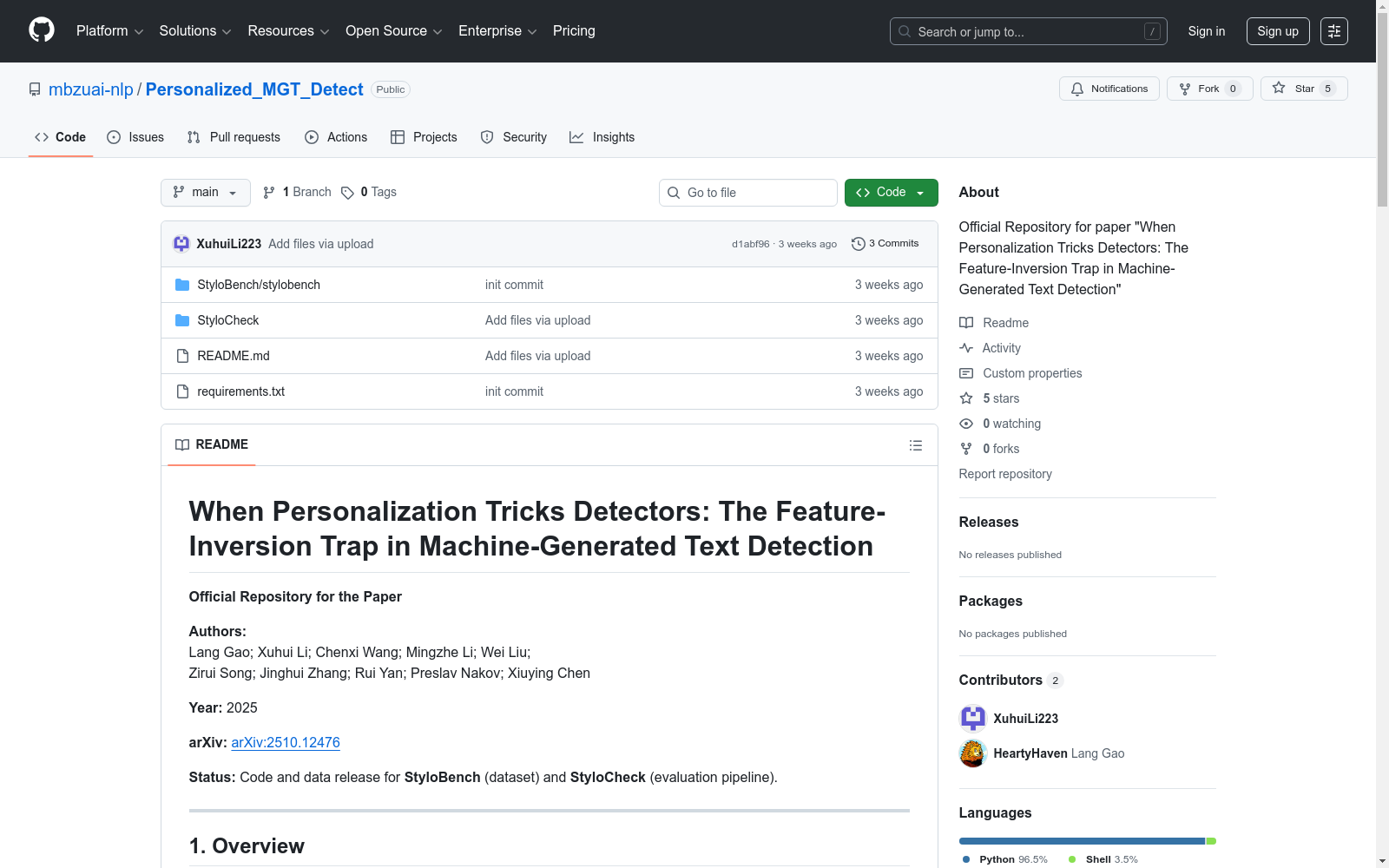The width and height of the screenshot is (1389, 868).
Task: Open the Personalized_MGT_Detect repository link
Action: (x=254, y=89)
